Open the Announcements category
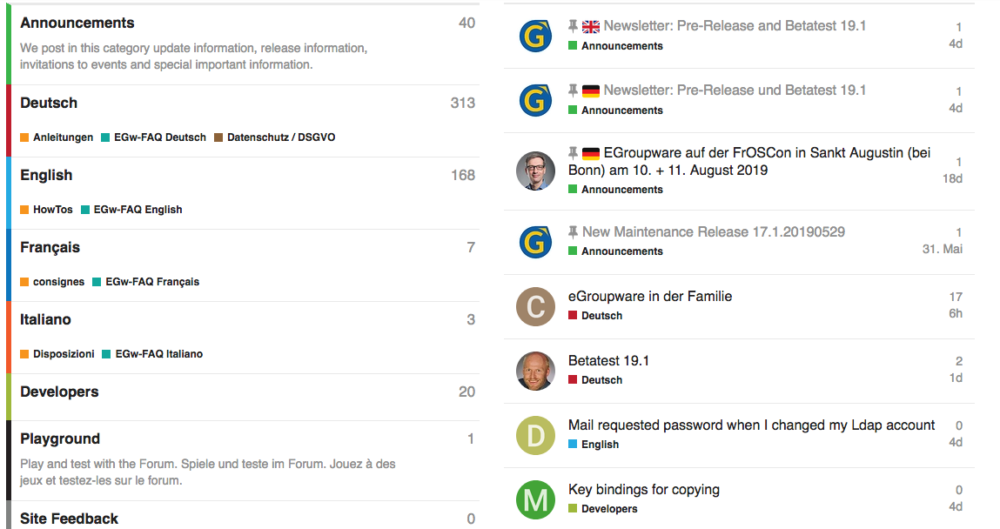Image resolution: width=1000 pixels, height=529 pixels. pos(77,23)
